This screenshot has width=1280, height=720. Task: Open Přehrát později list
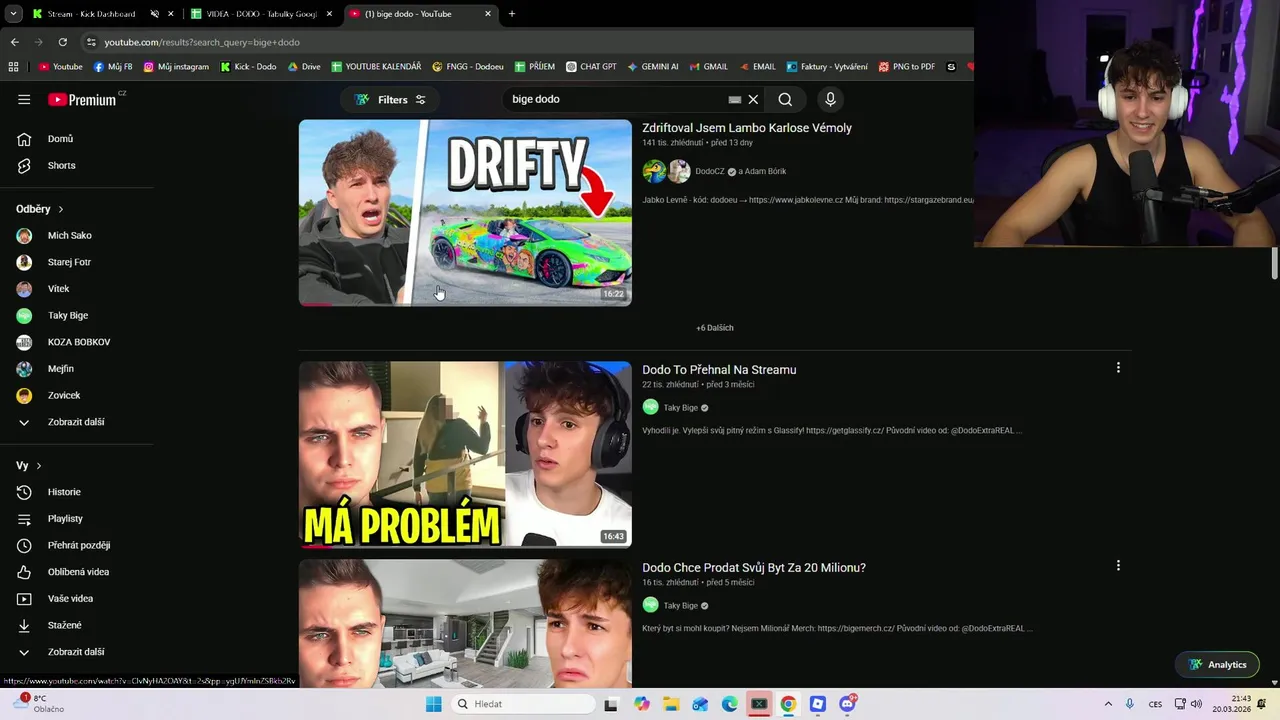(77, 545)
